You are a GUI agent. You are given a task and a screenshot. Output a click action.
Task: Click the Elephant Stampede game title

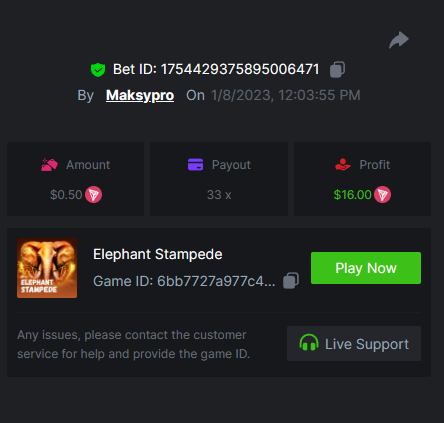click(x=158, y=254)
